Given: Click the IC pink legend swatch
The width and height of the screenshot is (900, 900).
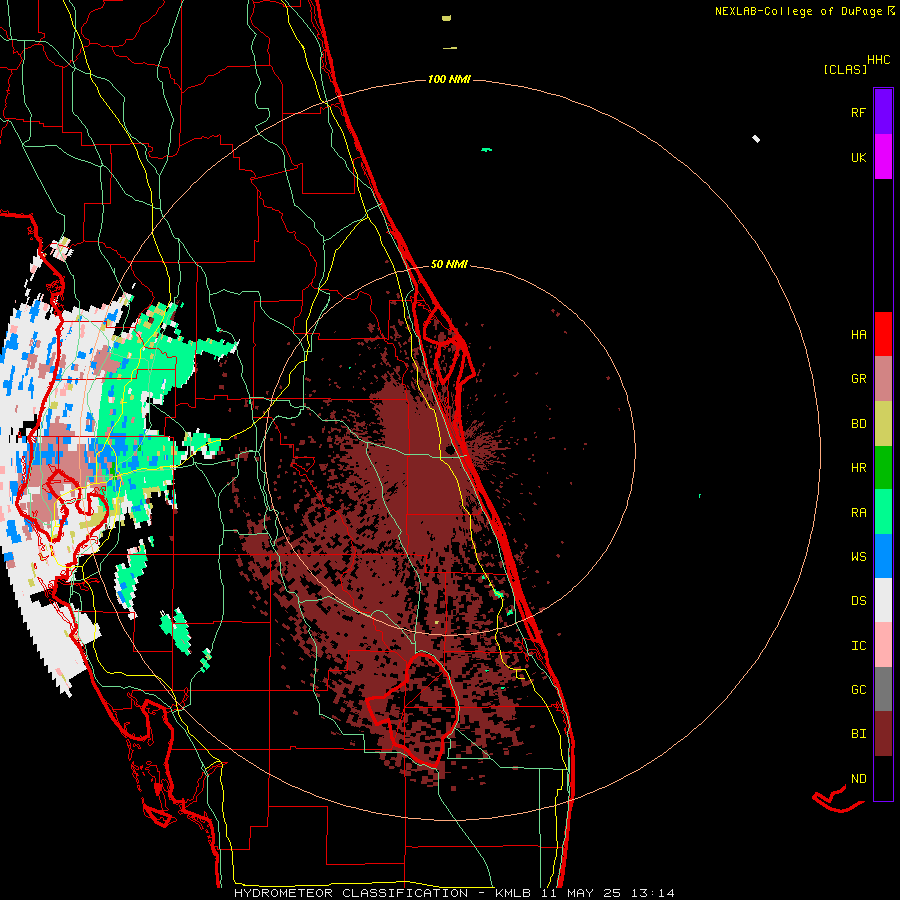Looking at the screenshot, I should tap(883, 645).
